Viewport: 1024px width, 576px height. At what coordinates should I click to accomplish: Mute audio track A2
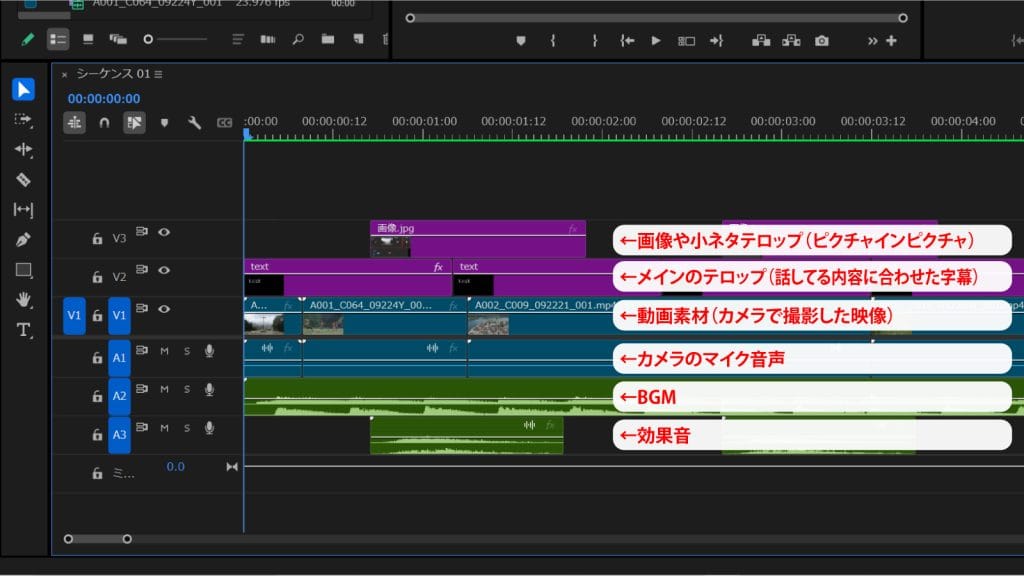pyautogui.click(x=164, y=389)
